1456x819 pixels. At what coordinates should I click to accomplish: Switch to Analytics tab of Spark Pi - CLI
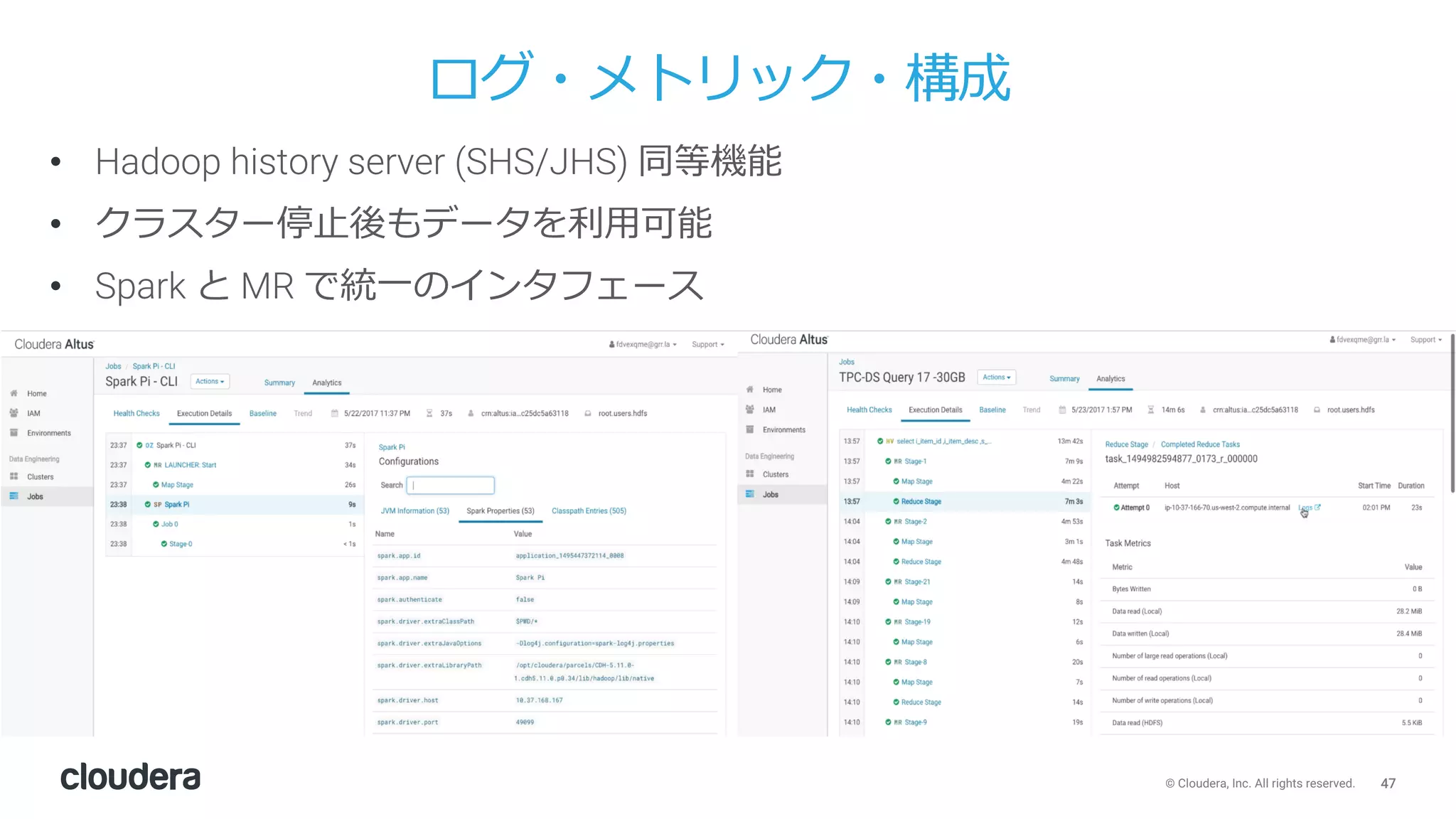pos(327,383)
